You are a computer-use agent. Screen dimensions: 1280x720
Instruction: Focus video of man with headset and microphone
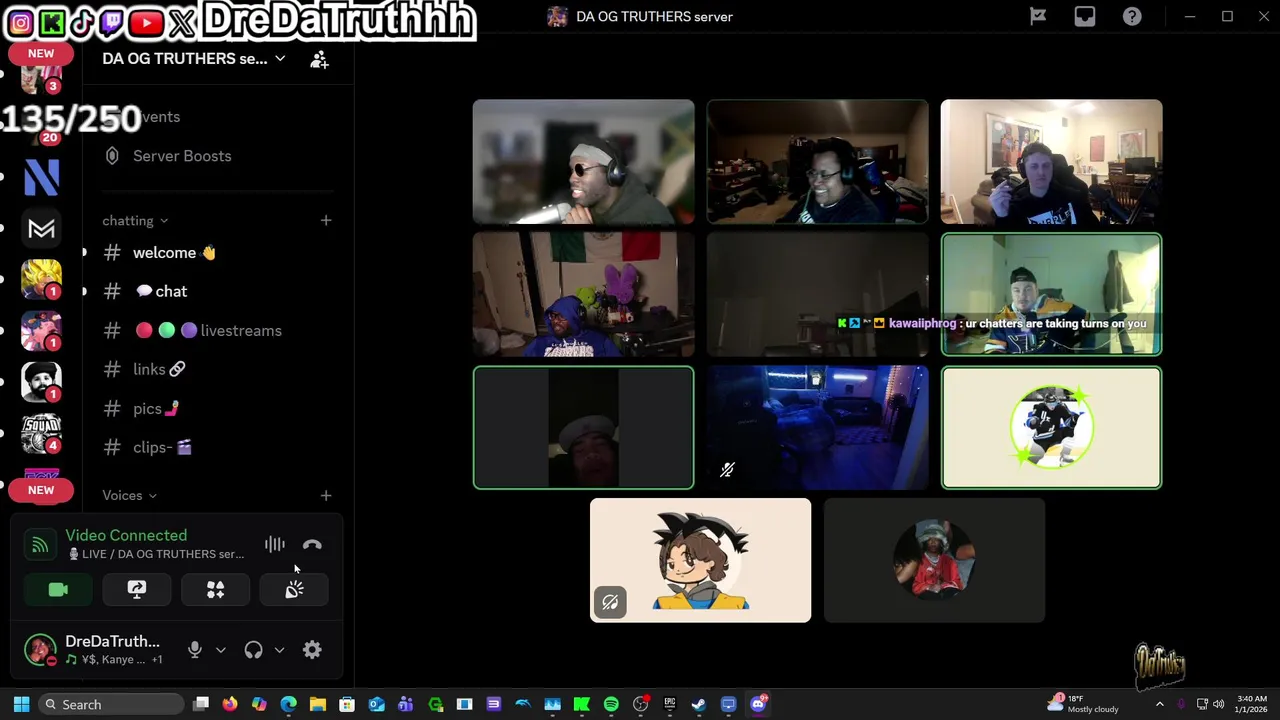[x=583, y=161]
